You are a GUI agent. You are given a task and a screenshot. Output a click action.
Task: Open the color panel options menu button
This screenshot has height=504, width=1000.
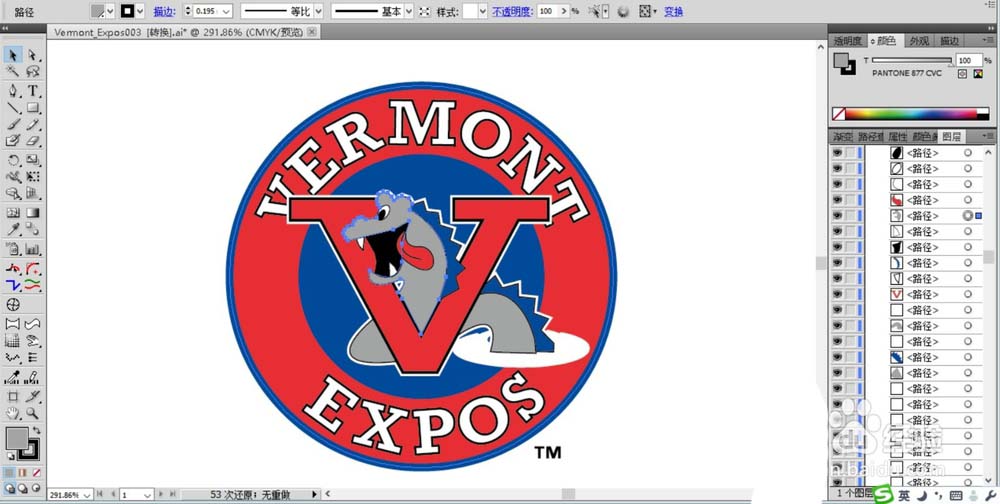point(987,40)
